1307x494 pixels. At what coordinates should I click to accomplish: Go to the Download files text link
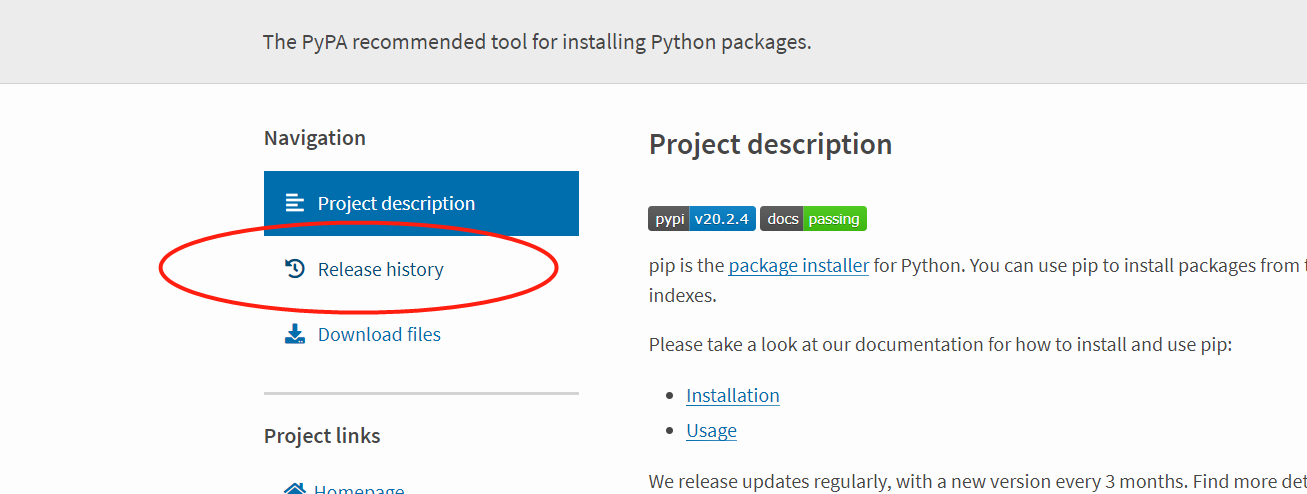[379, 335]
